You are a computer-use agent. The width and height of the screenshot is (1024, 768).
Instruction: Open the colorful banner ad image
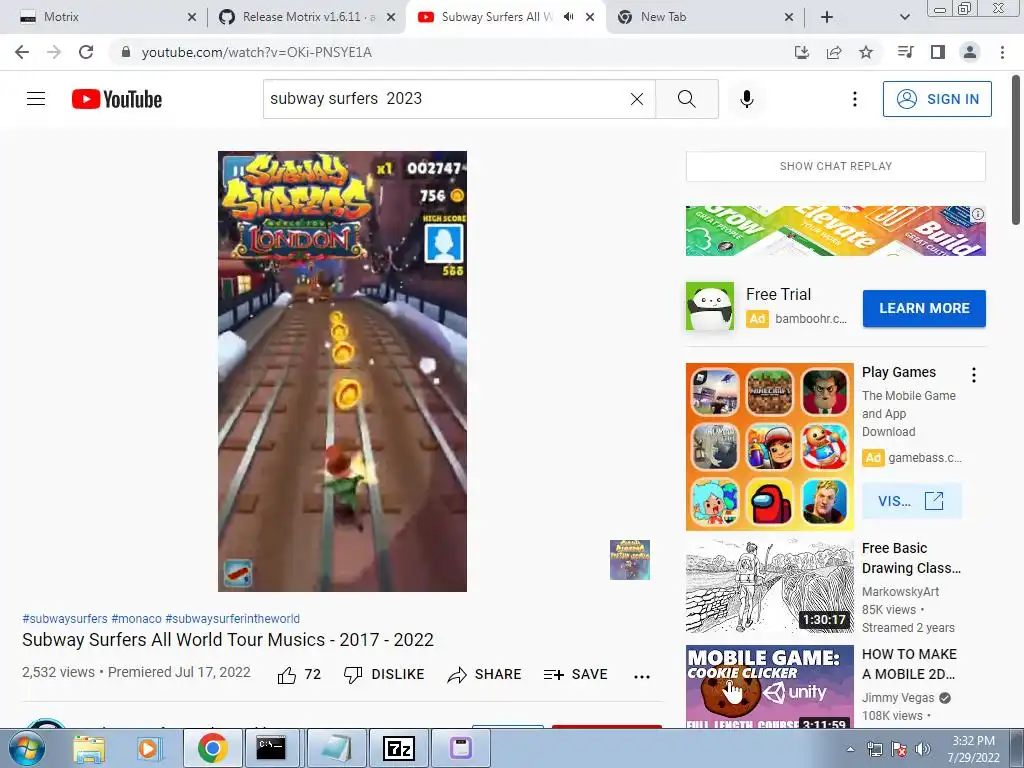coord(835,231)
